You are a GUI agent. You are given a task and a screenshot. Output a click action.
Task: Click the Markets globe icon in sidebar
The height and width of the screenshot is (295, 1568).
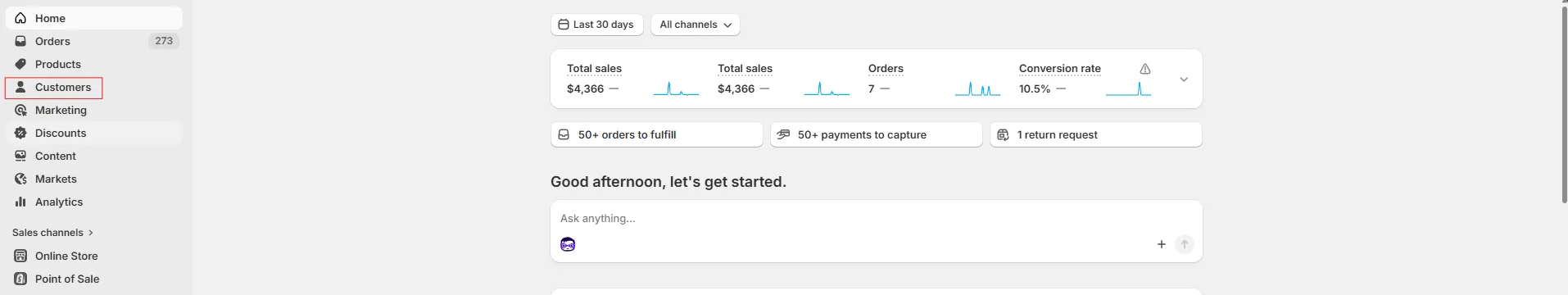pos(20,179)
